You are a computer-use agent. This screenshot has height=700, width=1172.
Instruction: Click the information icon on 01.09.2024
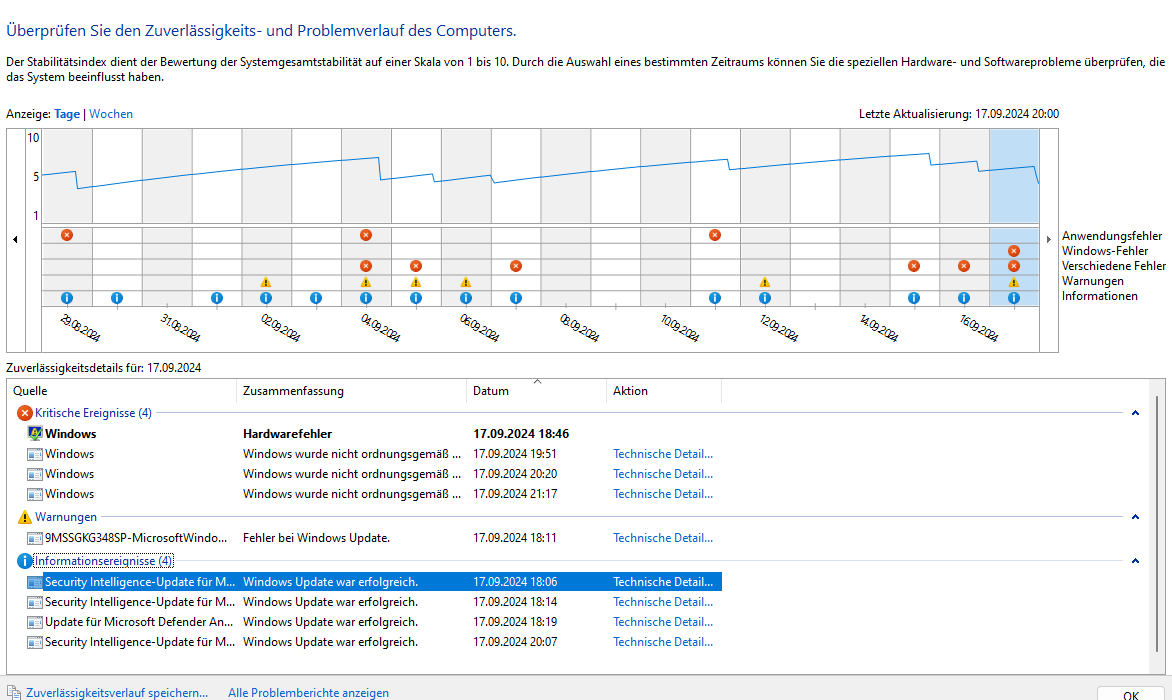point(217,297)
